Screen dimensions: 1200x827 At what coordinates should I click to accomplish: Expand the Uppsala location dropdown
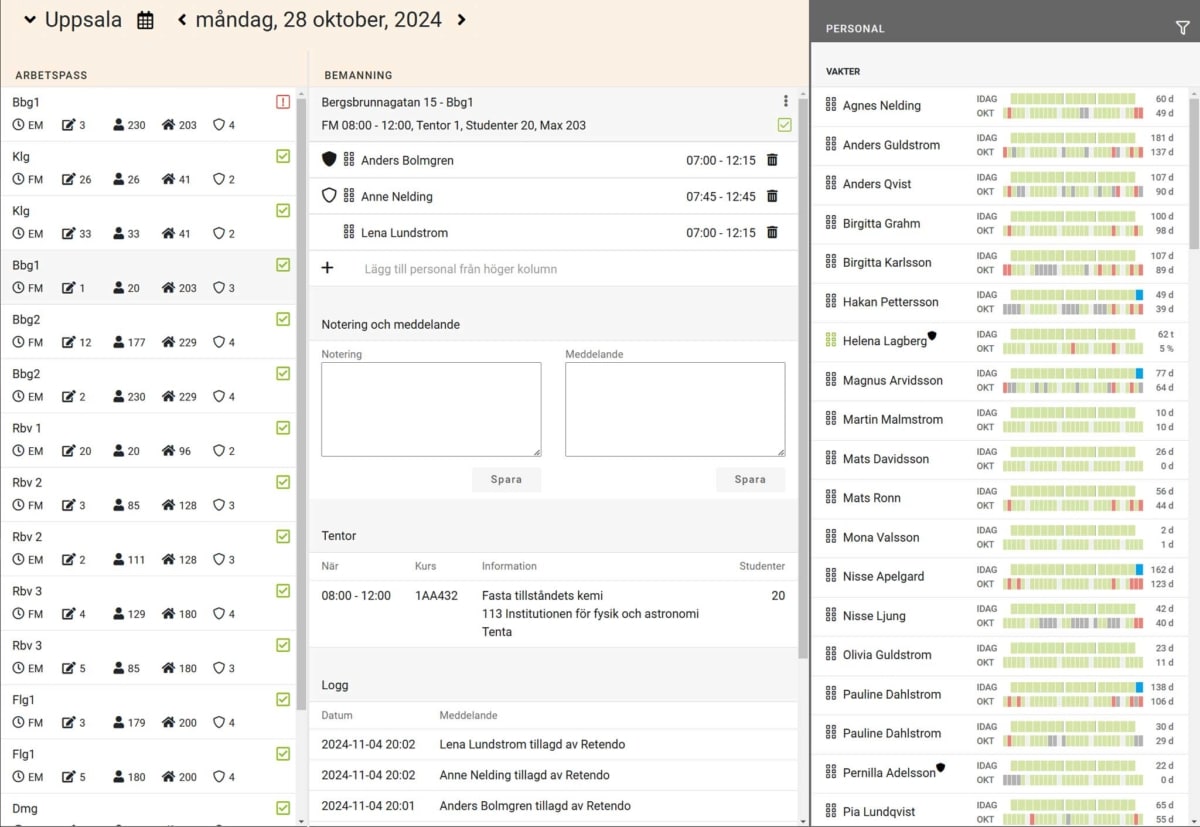30,20
